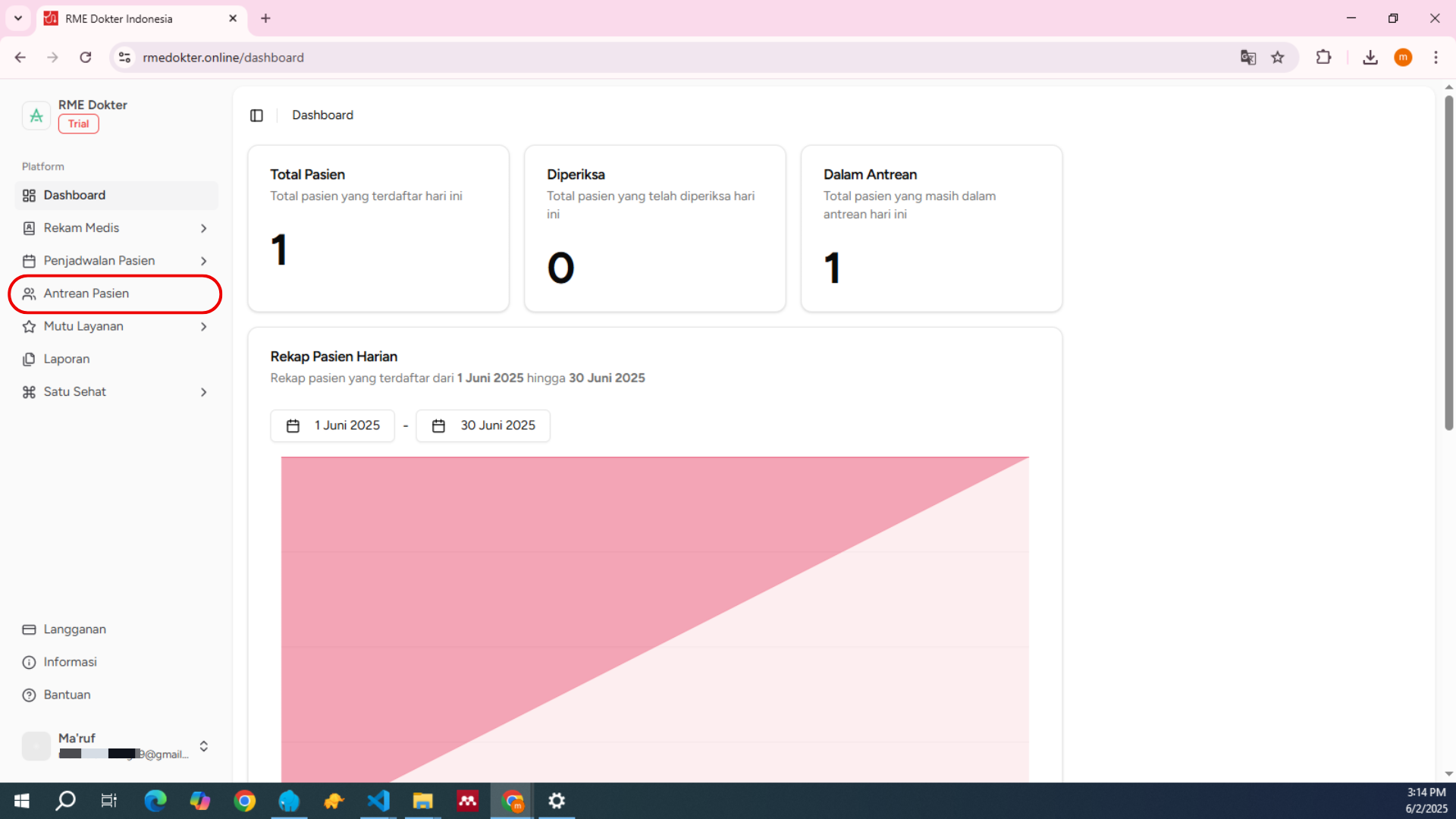The height and width of the screenshot is (819, 1456).
Task: Open the 1 Juni 2025 start date picker
Action: (x=333, y=425)
